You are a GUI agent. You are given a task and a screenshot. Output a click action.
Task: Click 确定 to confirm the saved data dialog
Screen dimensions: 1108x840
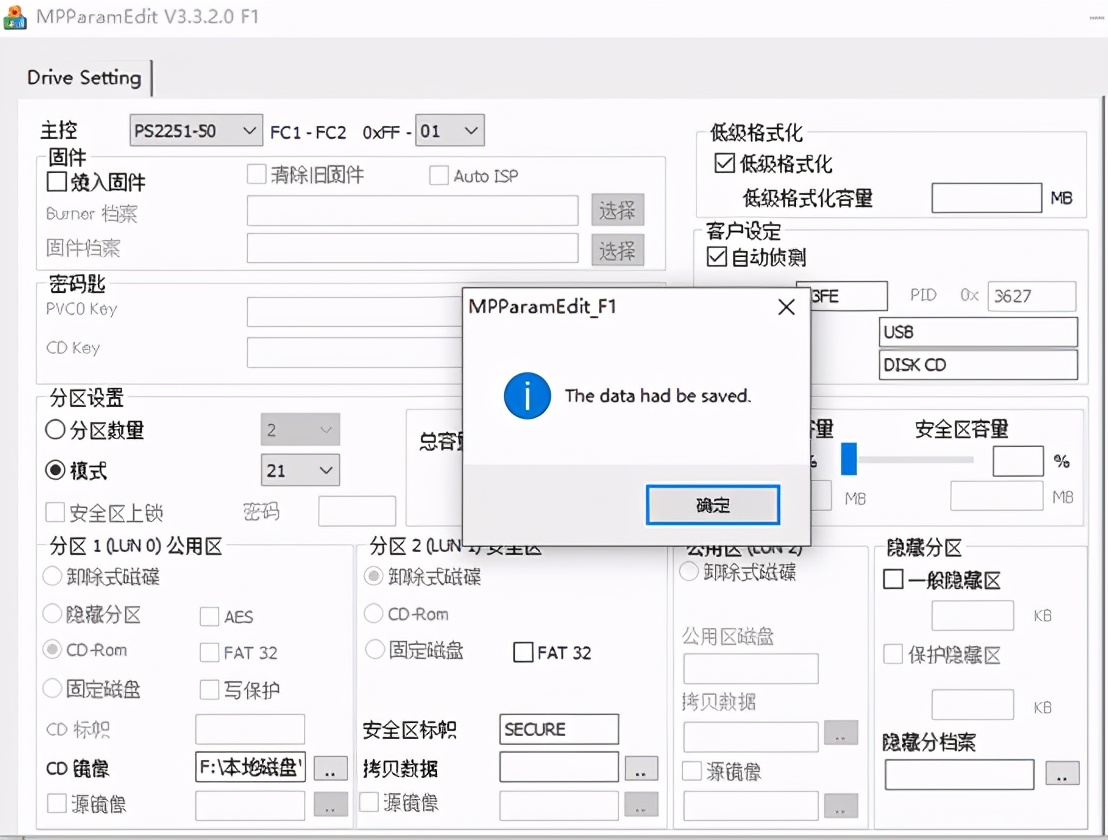(x=712, y=505)
